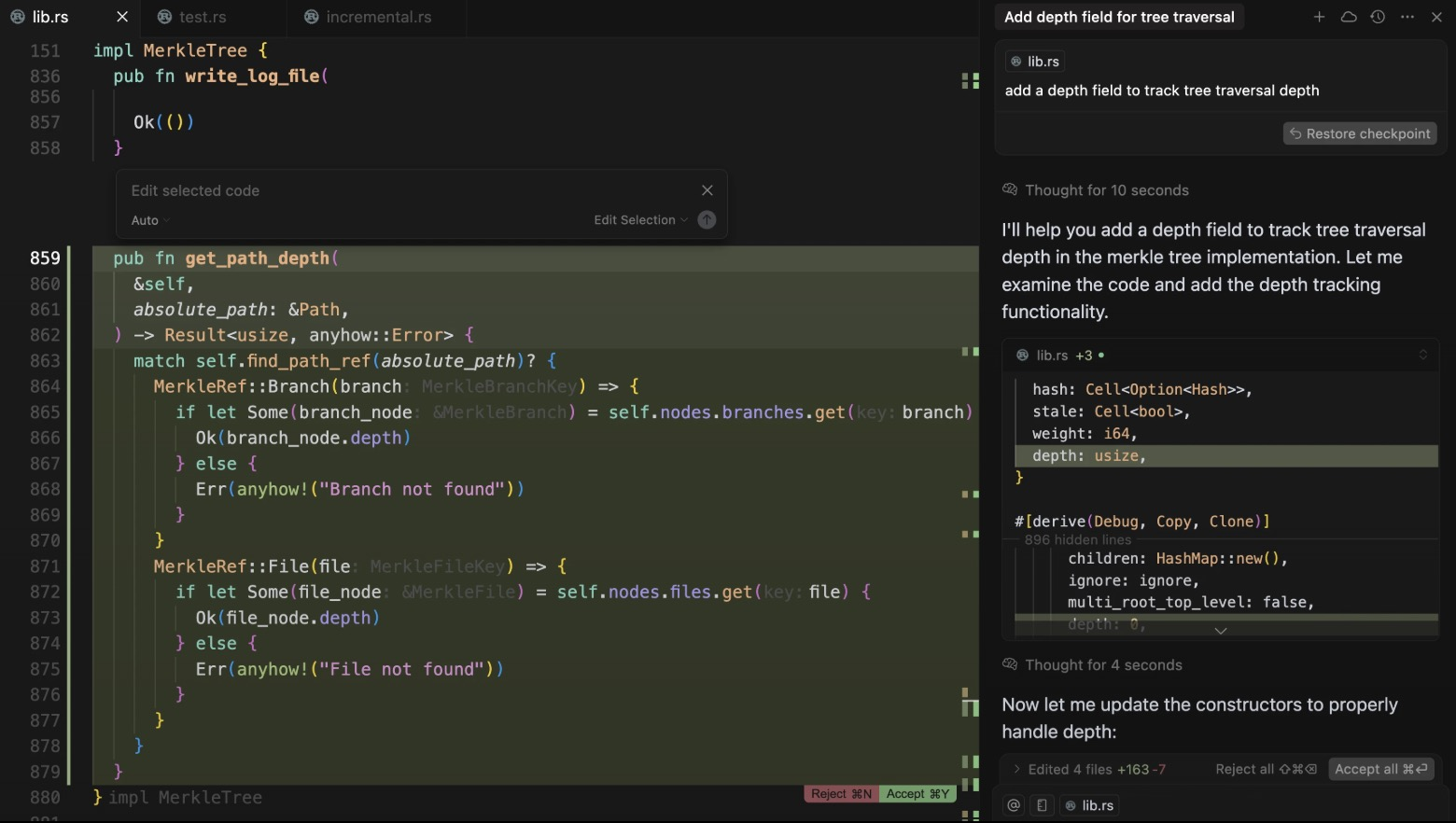Reject the inline diff with Reject ⌘N
Screen dimensions: 1456x823
point(841,794)
